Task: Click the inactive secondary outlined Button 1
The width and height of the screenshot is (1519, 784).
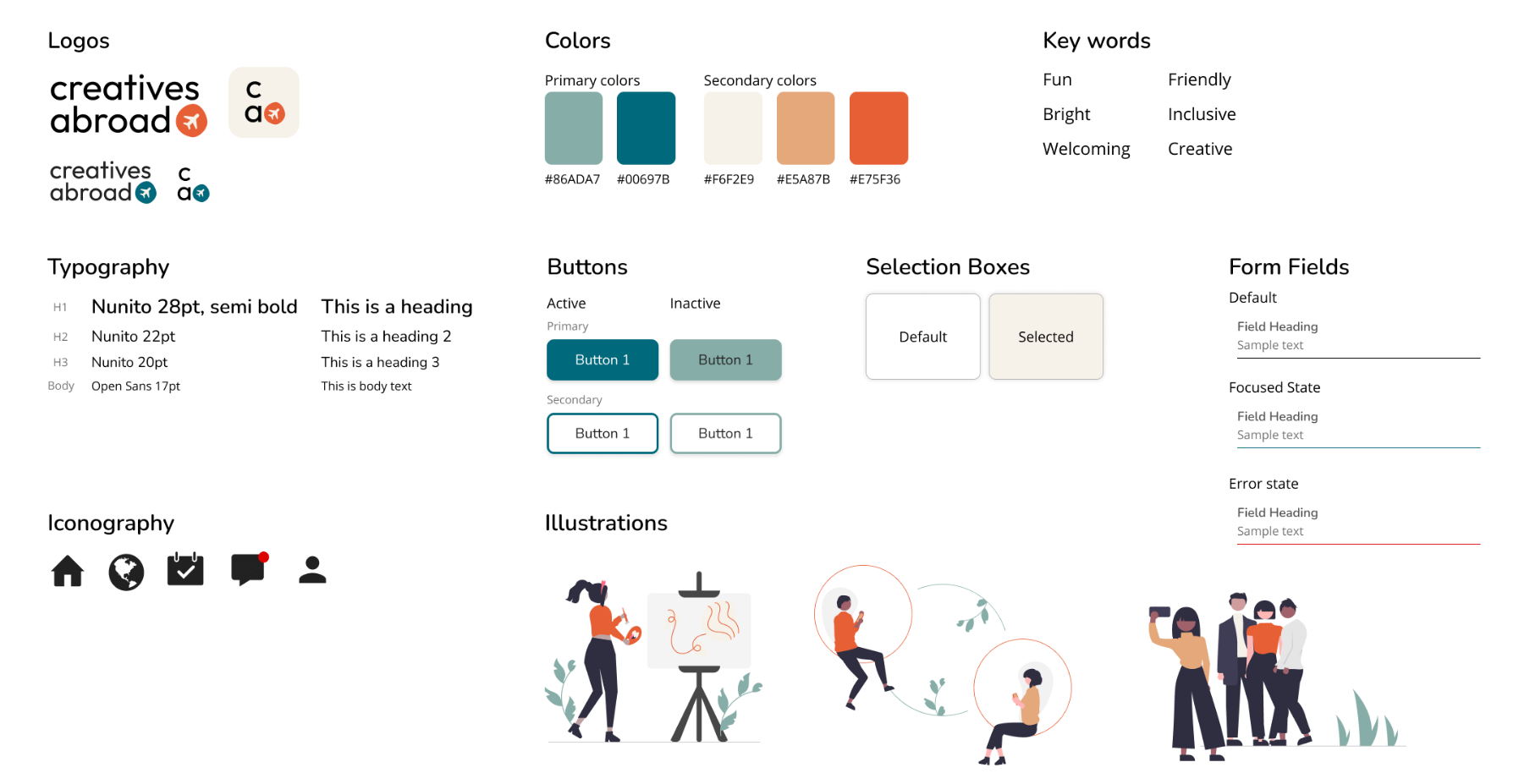Action: click(x=725, y=433)
